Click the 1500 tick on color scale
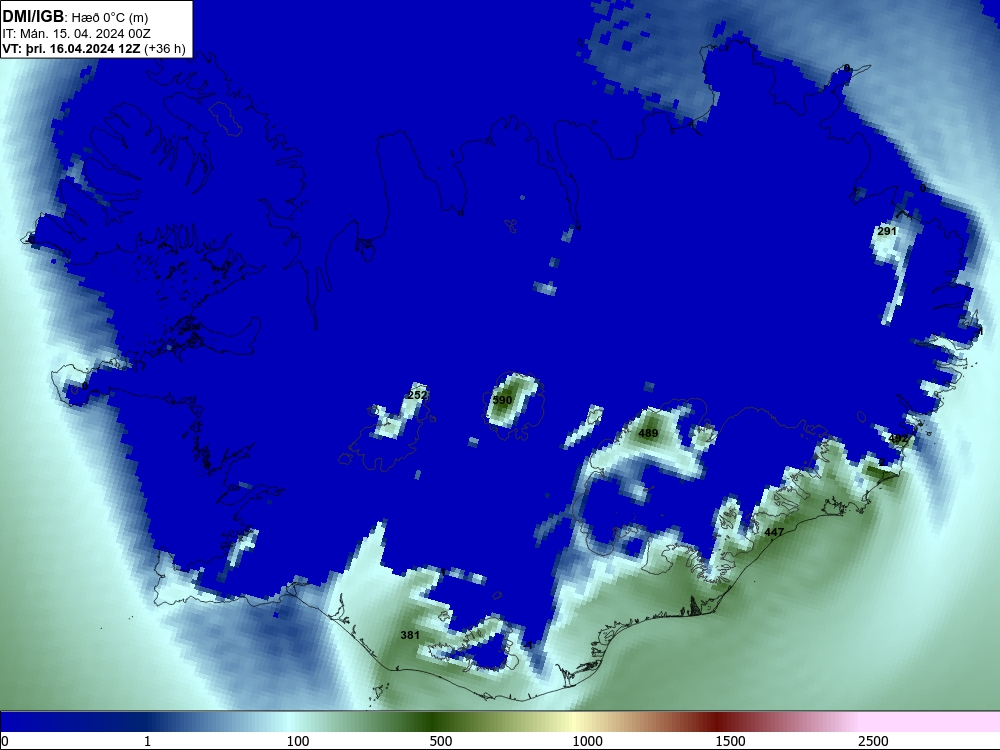The width and height of the screenshot is (1000, 750). (730, 741)
